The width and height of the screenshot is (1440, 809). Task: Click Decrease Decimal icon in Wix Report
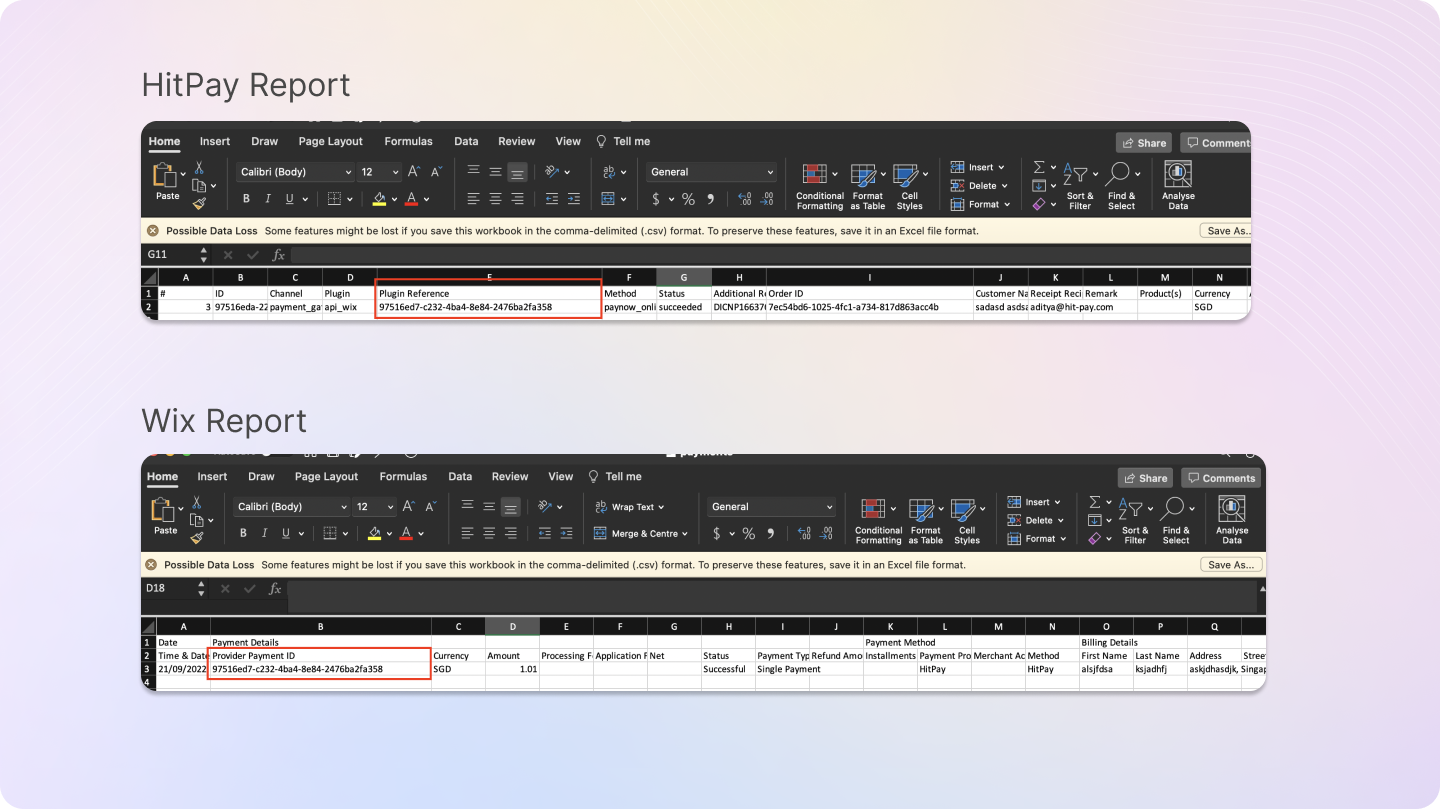pos(825,534)
